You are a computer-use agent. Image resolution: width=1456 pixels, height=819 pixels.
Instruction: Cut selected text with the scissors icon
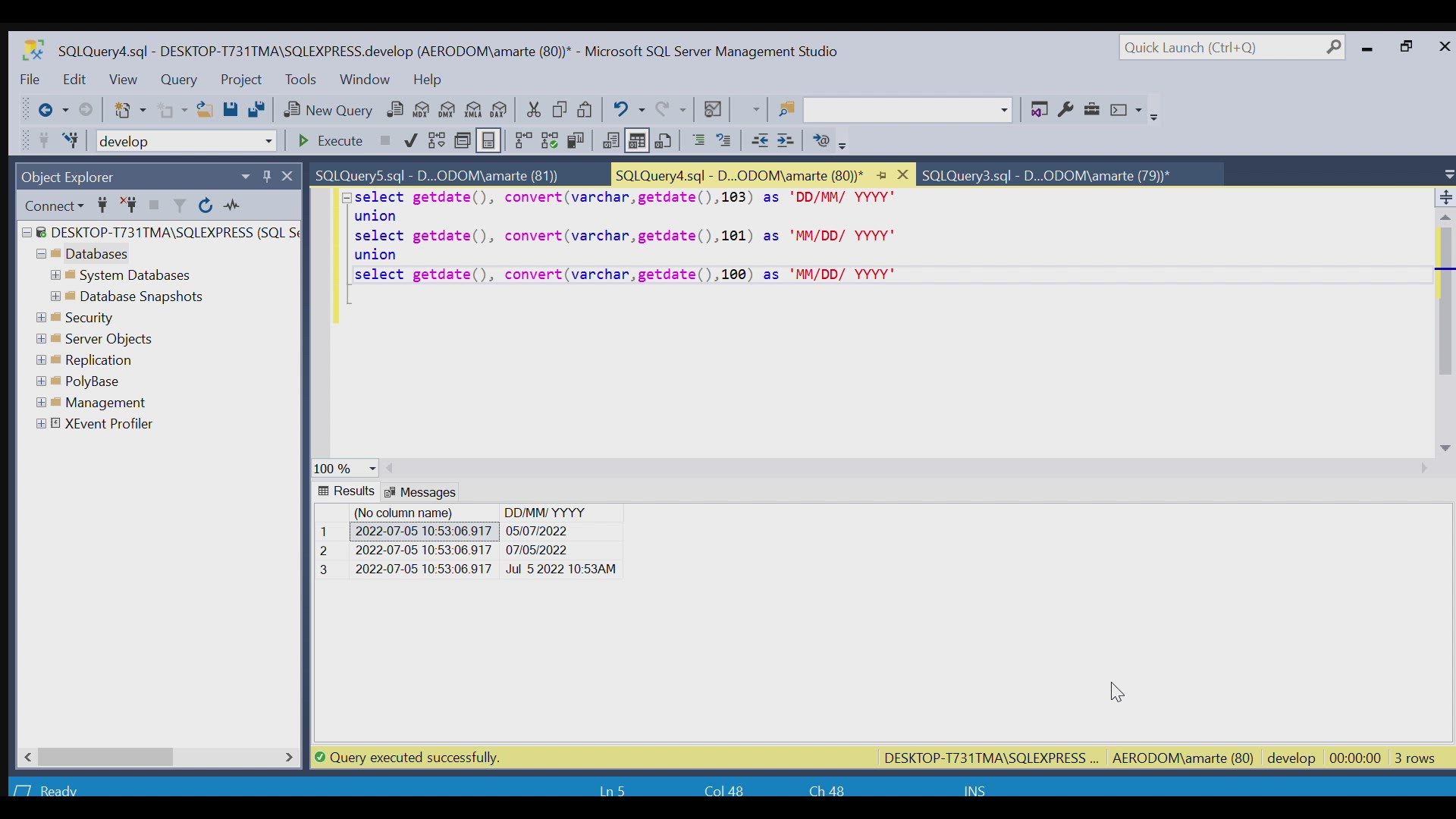pos(534,110)
